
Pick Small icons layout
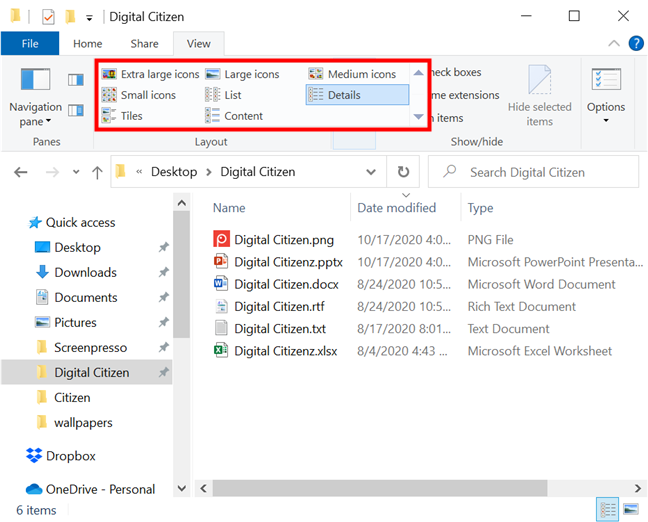point(139,95)
